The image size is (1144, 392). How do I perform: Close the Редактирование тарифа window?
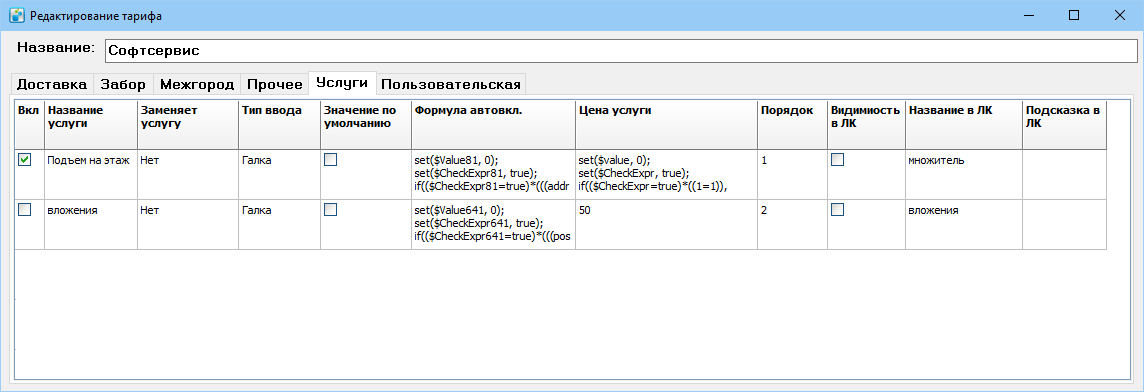(1120, 15)
